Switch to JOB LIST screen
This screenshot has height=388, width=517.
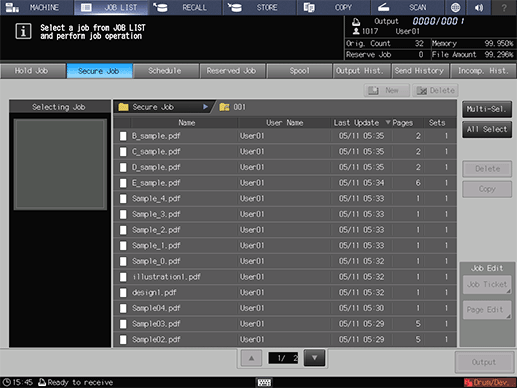coord(111,7)
